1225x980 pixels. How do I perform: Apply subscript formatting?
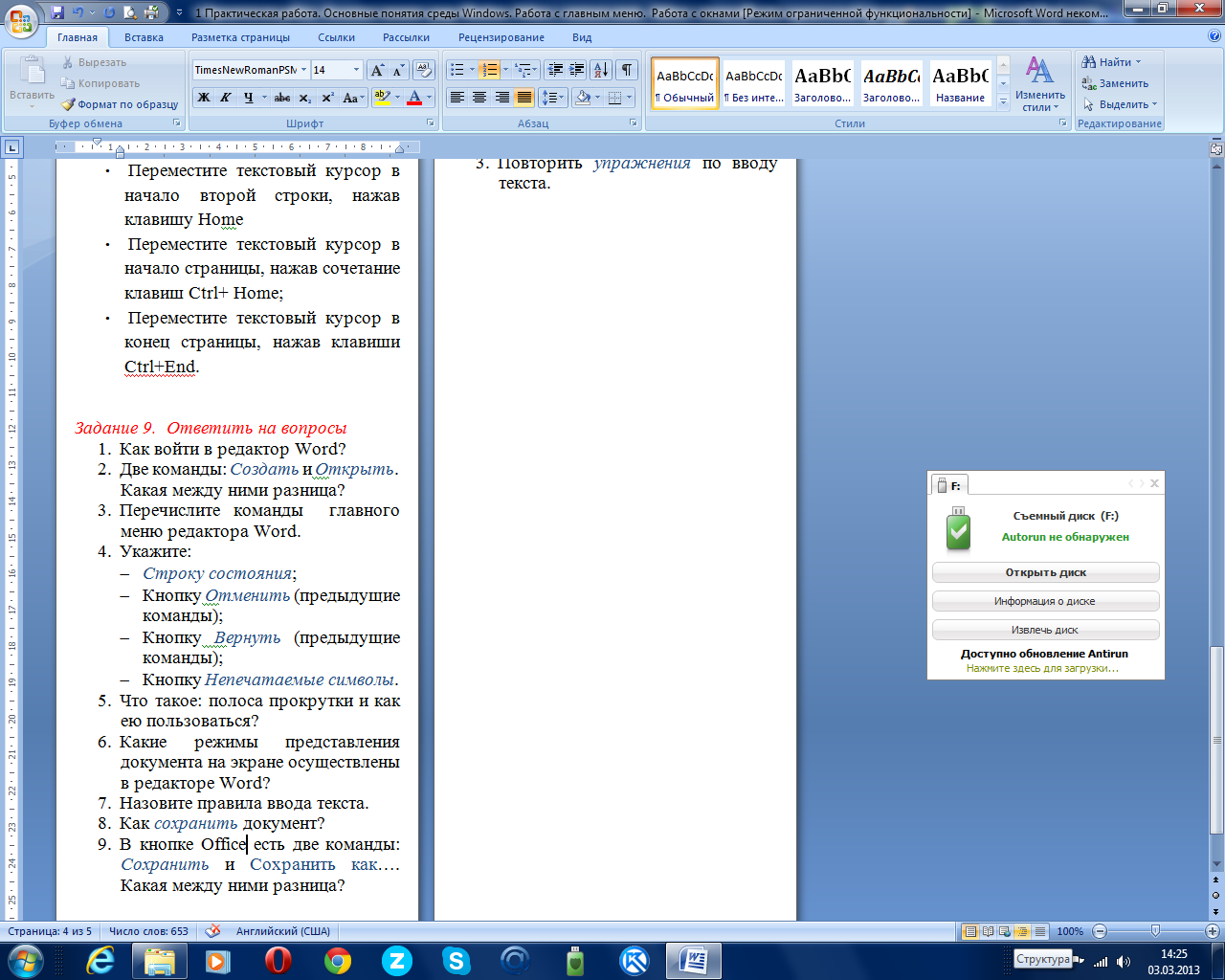[305, 98]
